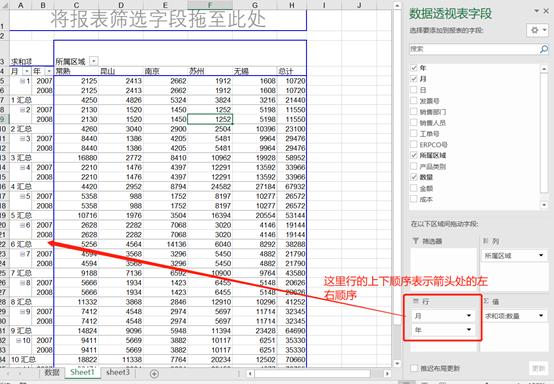Collapse the month 3 group
This screenshot has width=554, height=384.
(x=22, y=138)
